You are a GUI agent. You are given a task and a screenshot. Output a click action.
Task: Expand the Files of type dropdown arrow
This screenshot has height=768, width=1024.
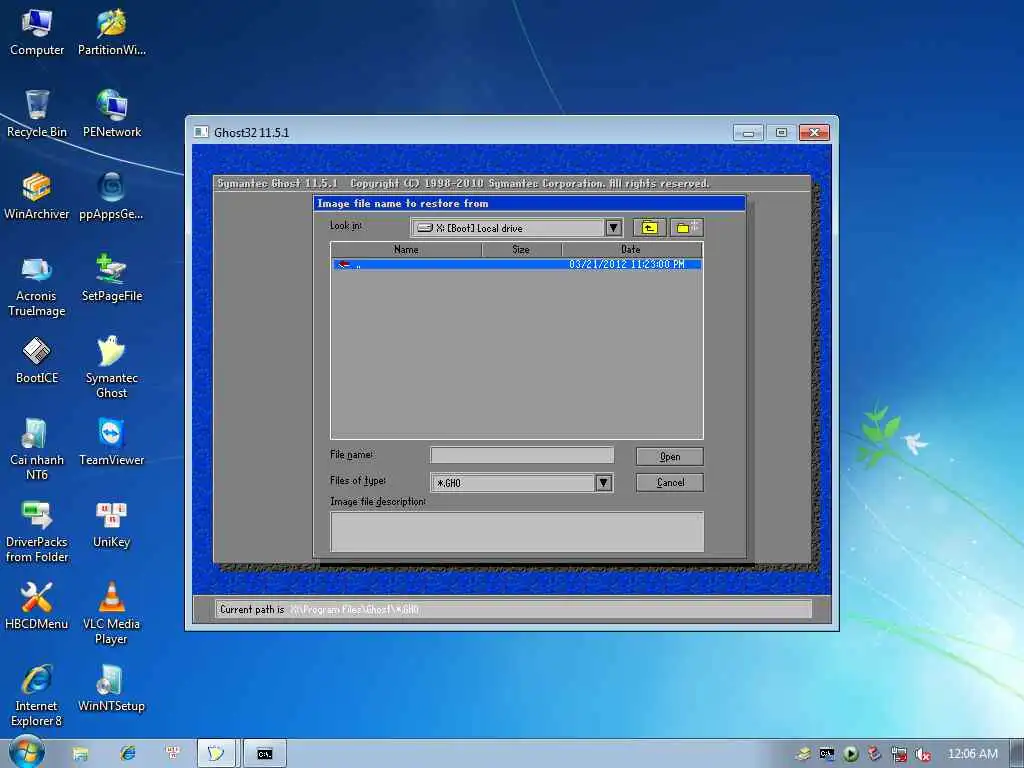click(x=603, y=483)
